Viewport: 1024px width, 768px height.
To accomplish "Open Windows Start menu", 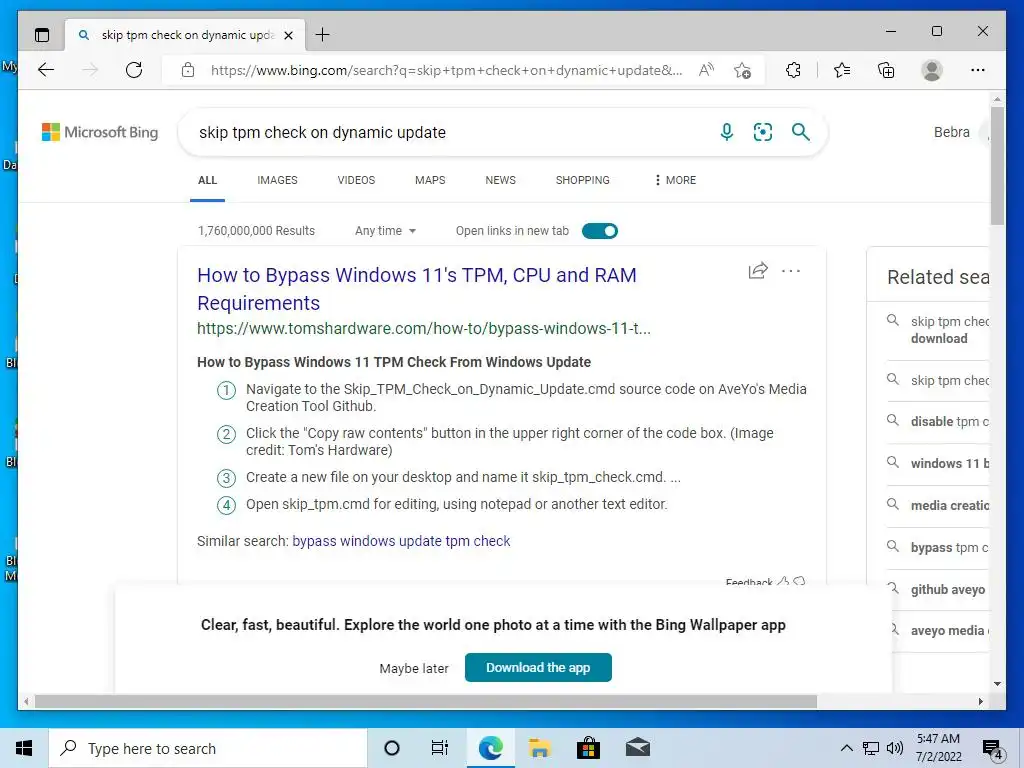I will tap(24, 748).
